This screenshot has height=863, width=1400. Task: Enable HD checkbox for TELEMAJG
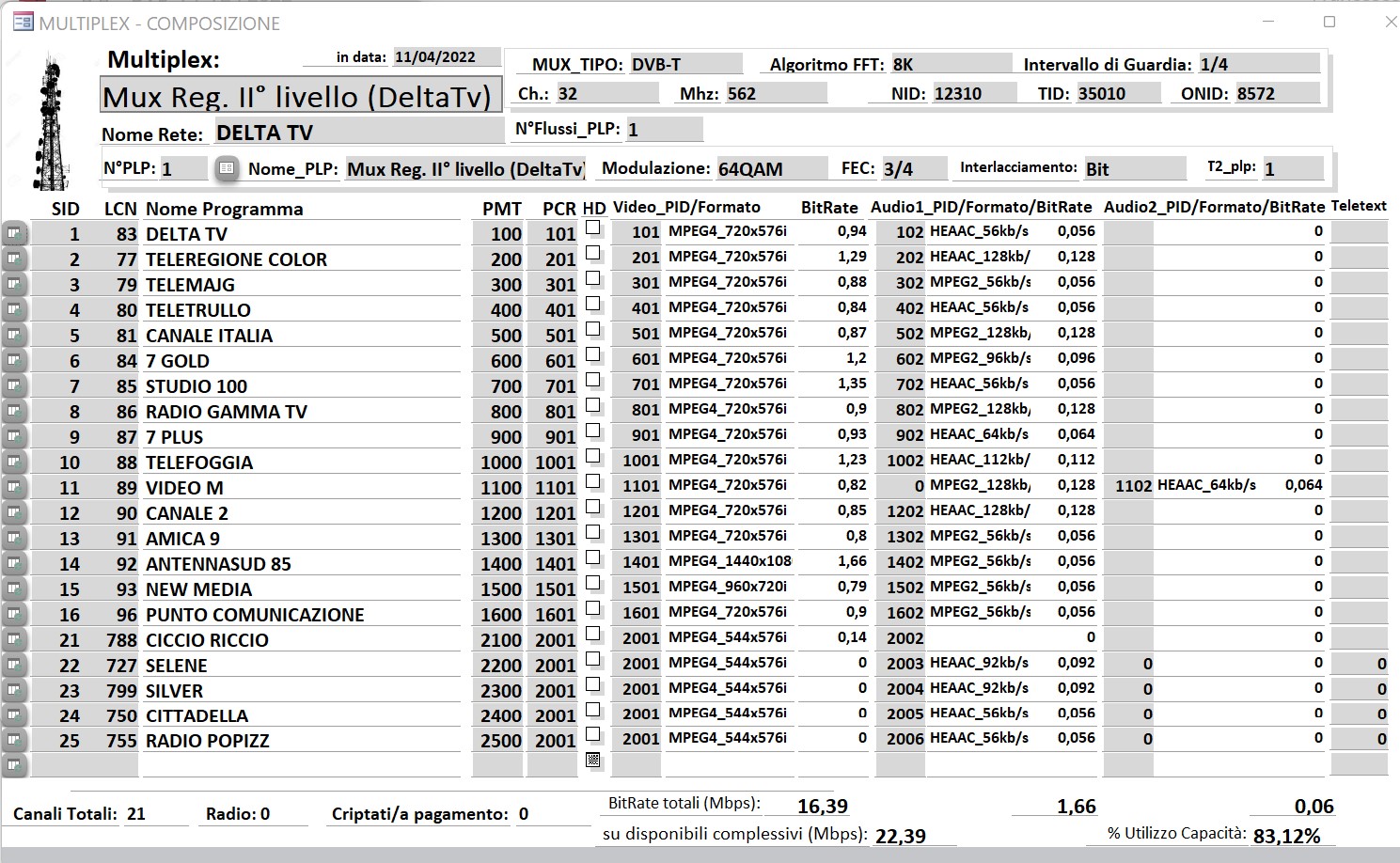coord(592,278)
